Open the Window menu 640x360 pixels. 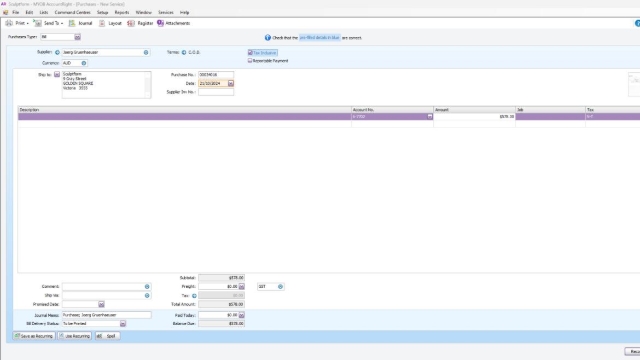coord(143,13)
